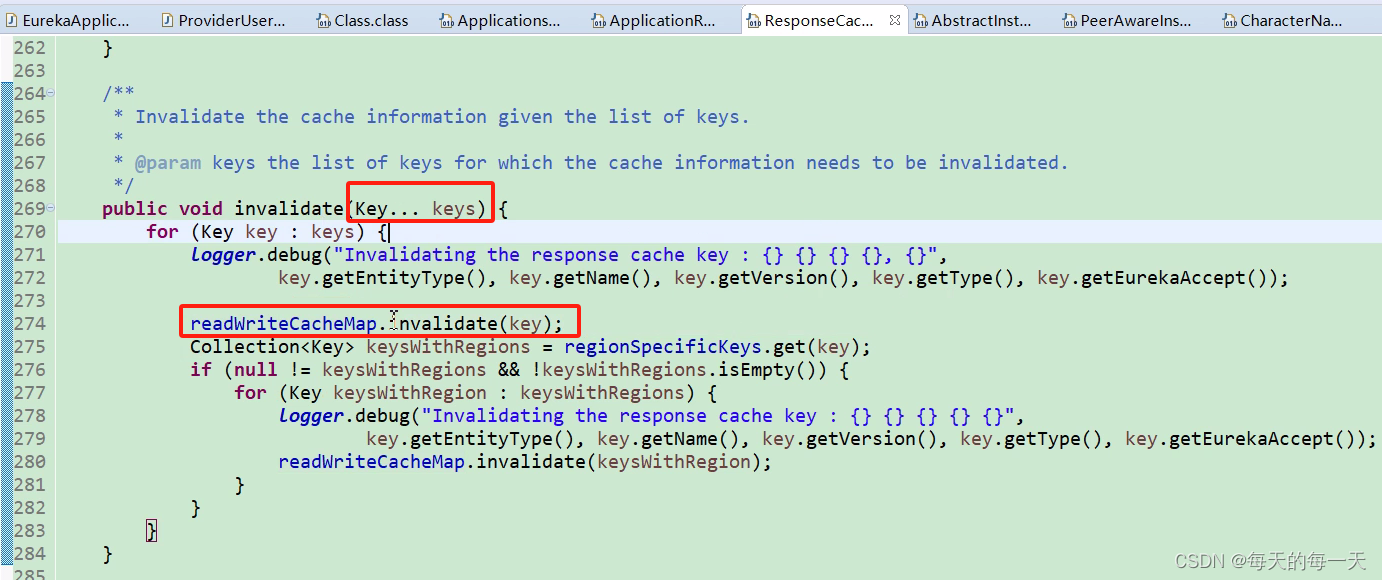Screen dimensions: 1382x580
Task: Click line number 277 in the gutter
Action: [x=29, y=392]
